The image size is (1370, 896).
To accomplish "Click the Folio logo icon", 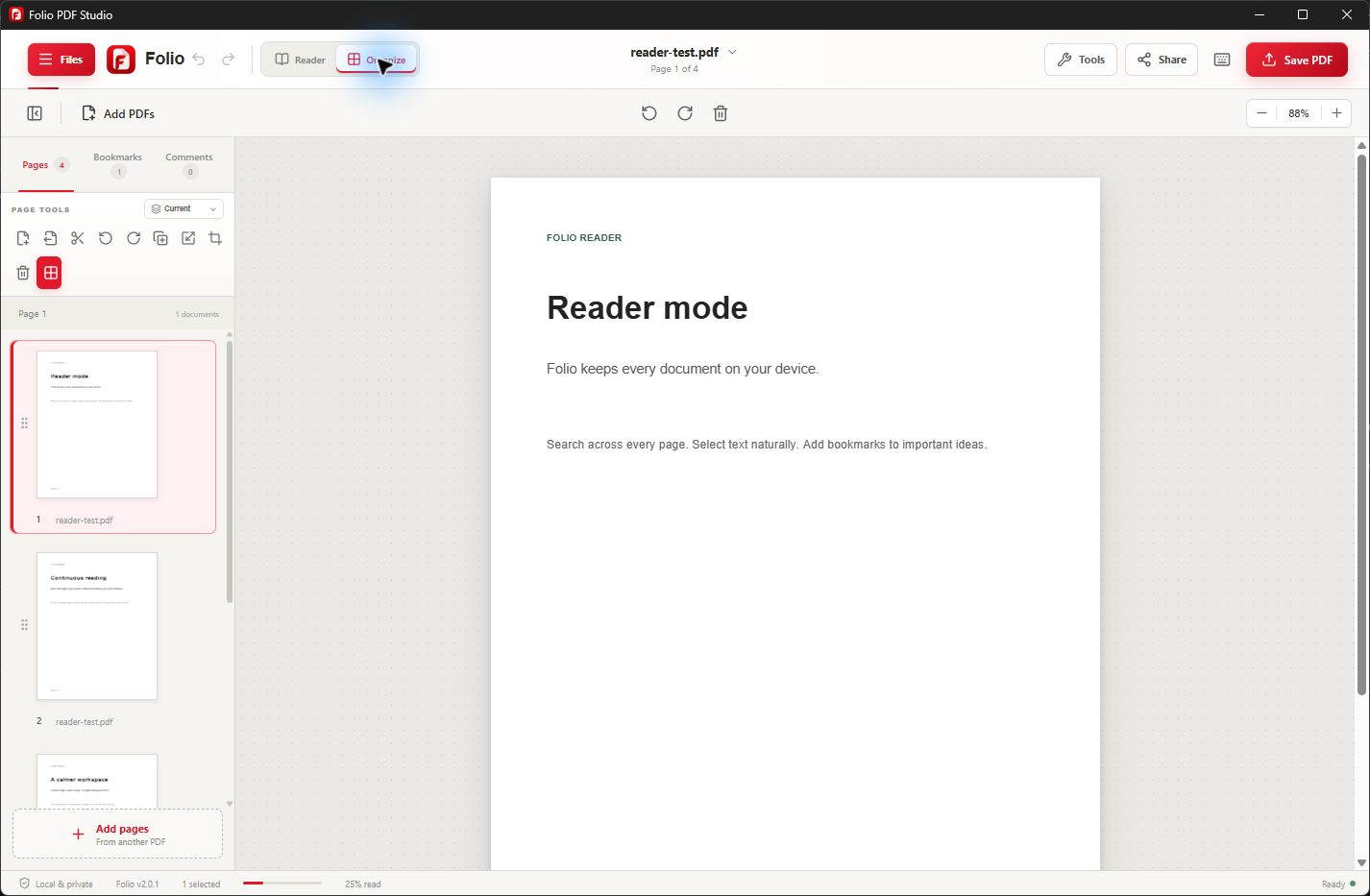I will (121, 60).
